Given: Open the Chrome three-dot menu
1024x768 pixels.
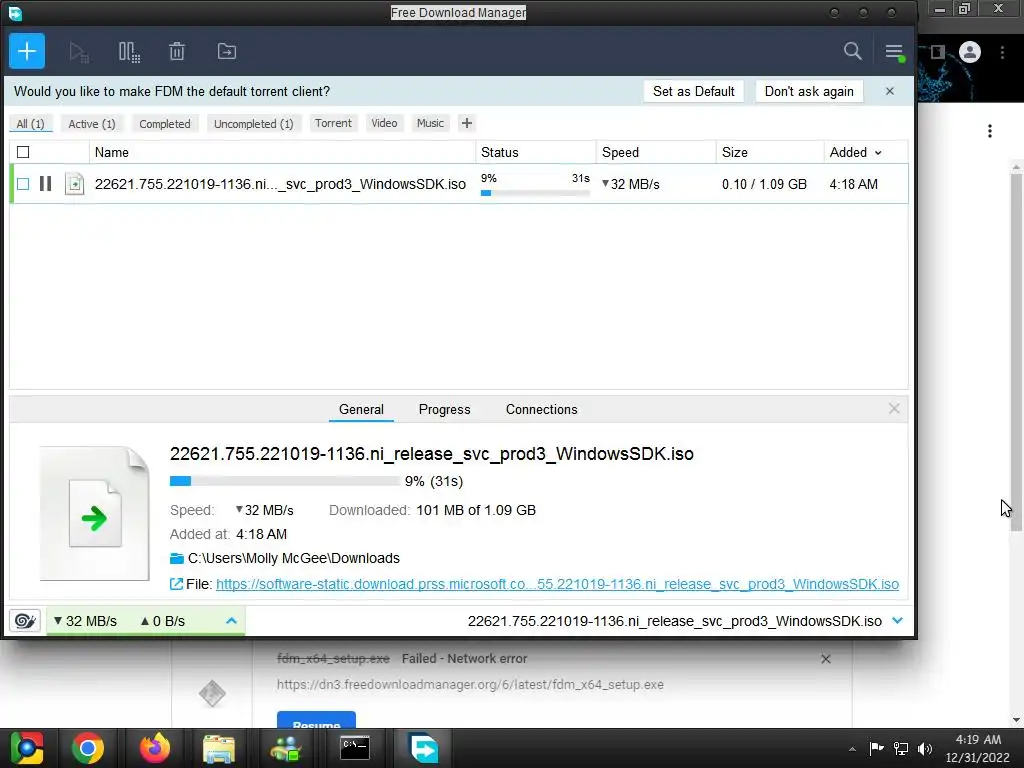Looking at the screenshot, I should [1002, 52].
